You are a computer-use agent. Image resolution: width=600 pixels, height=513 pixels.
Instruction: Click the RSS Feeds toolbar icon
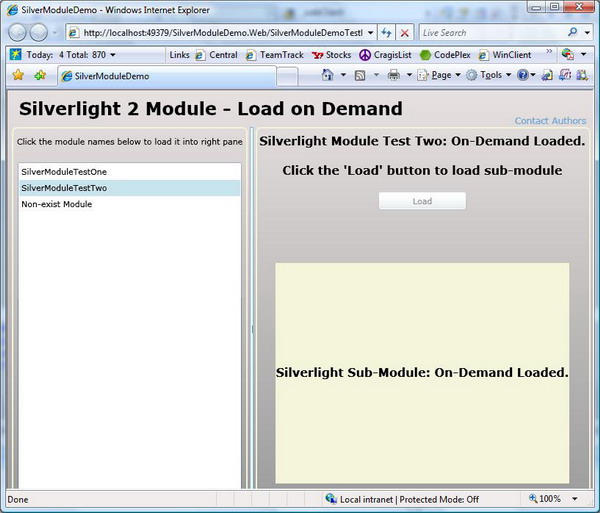pyautogui.click(x=360, y=75)
